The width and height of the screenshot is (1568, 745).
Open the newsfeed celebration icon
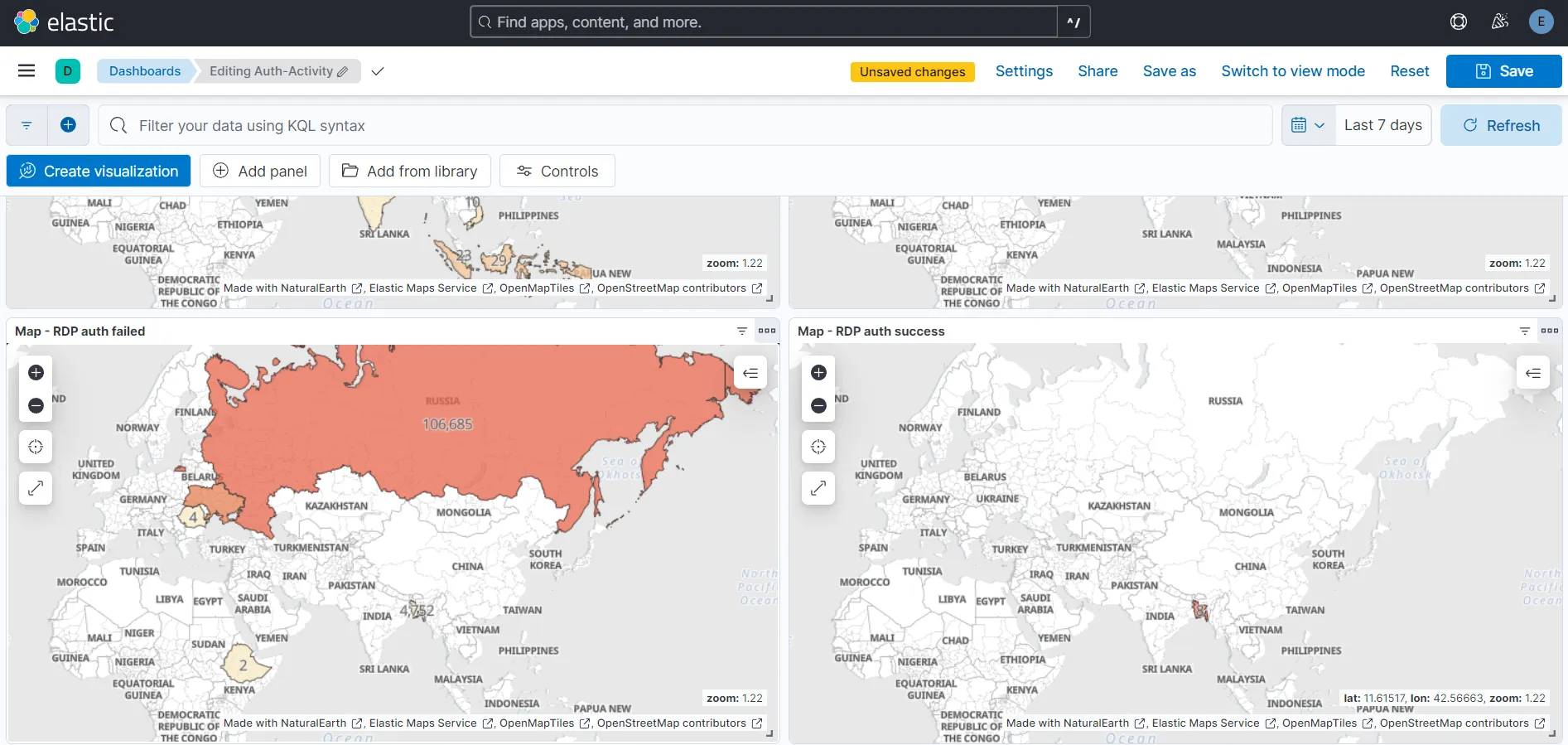tap(1500, 22)
